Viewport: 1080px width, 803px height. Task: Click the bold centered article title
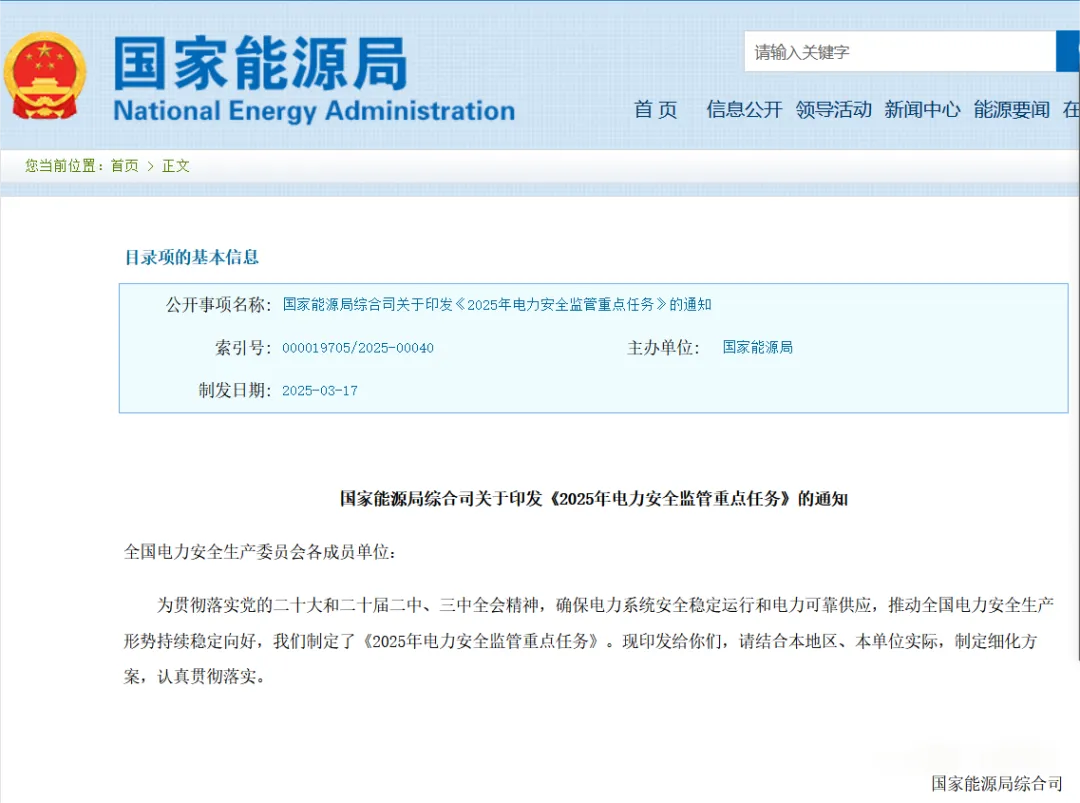[593, 499]
